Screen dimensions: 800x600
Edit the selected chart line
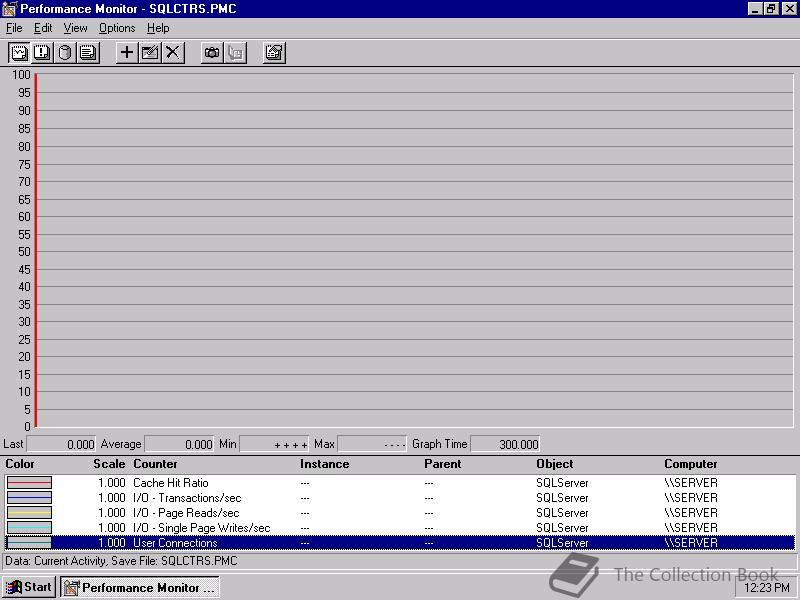click(149, 53)
